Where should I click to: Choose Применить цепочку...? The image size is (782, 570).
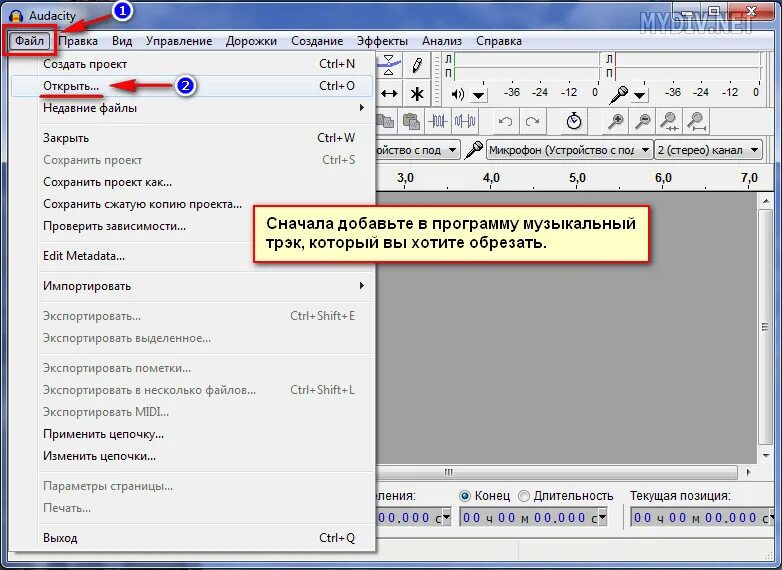(x=192, y=434)
